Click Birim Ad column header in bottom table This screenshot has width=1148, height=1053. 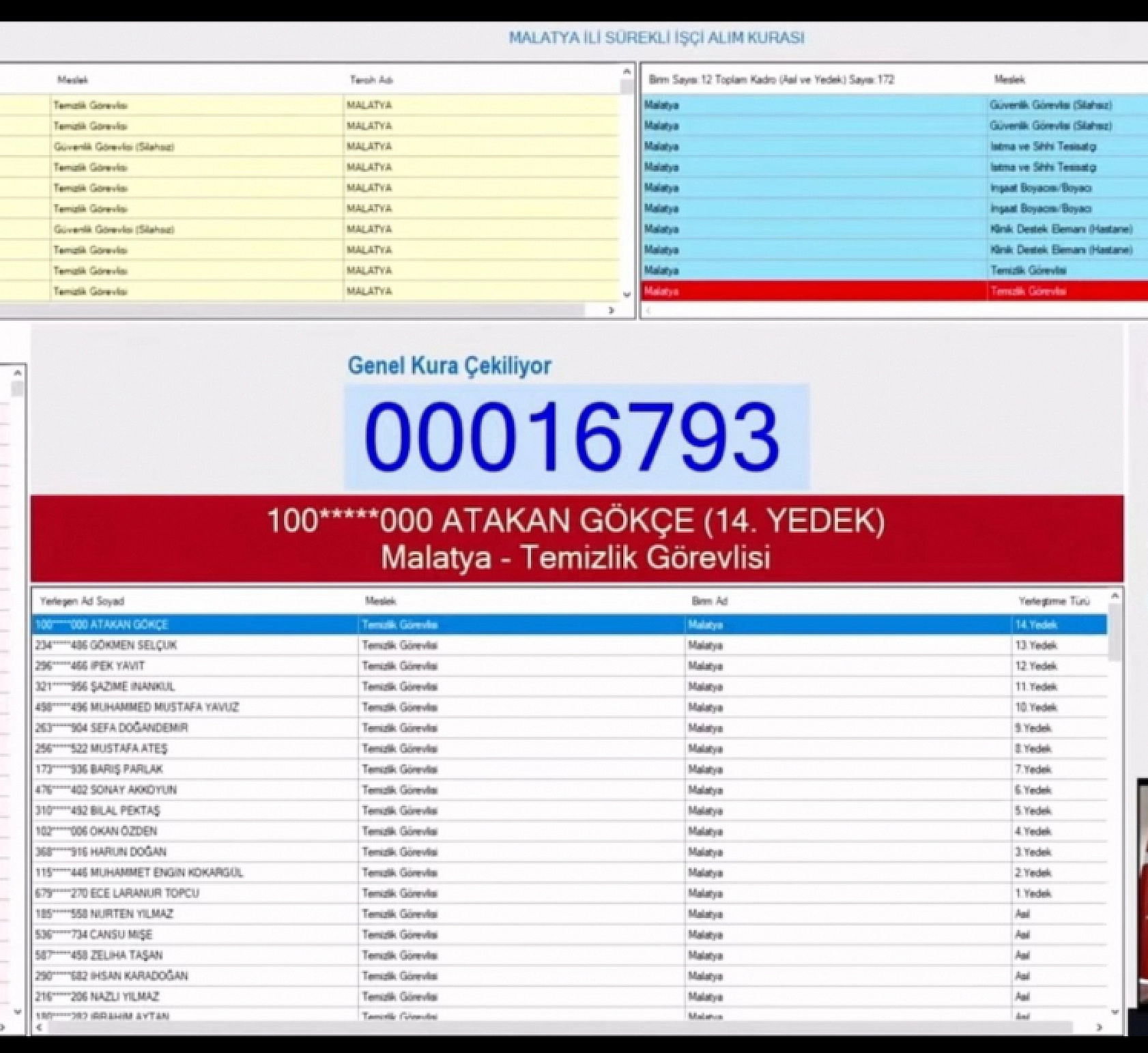tap(710, 601)
